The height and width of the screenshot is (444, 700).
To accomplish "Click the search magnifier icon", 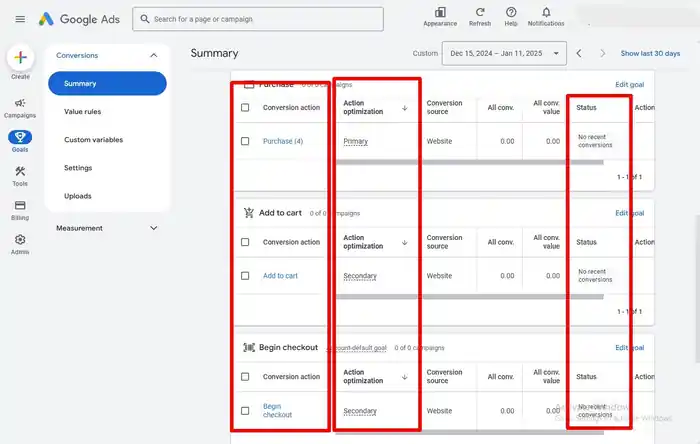I will click(145, 19).
